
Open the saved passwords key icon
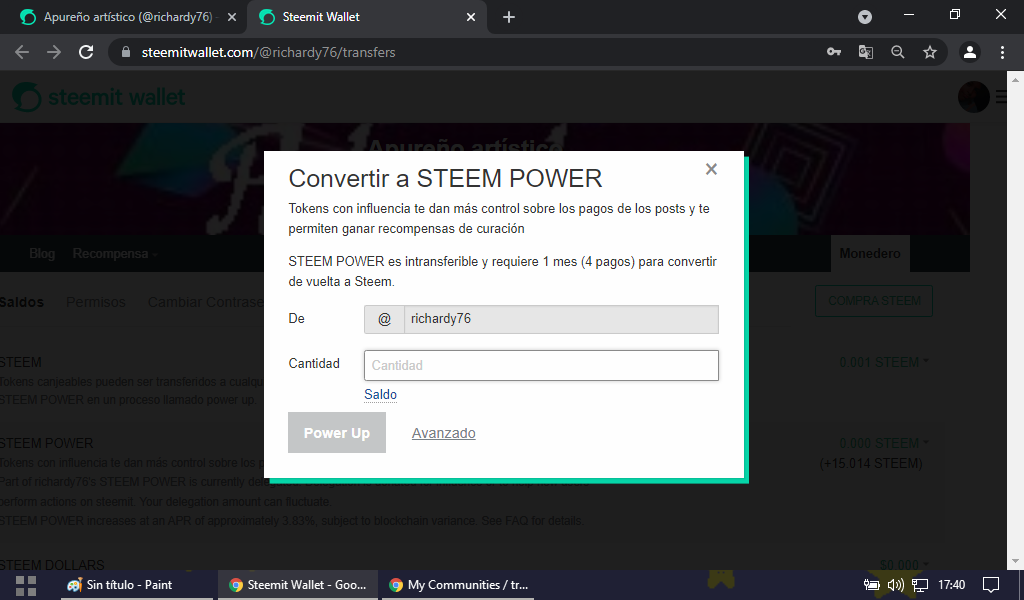[834, 52]
